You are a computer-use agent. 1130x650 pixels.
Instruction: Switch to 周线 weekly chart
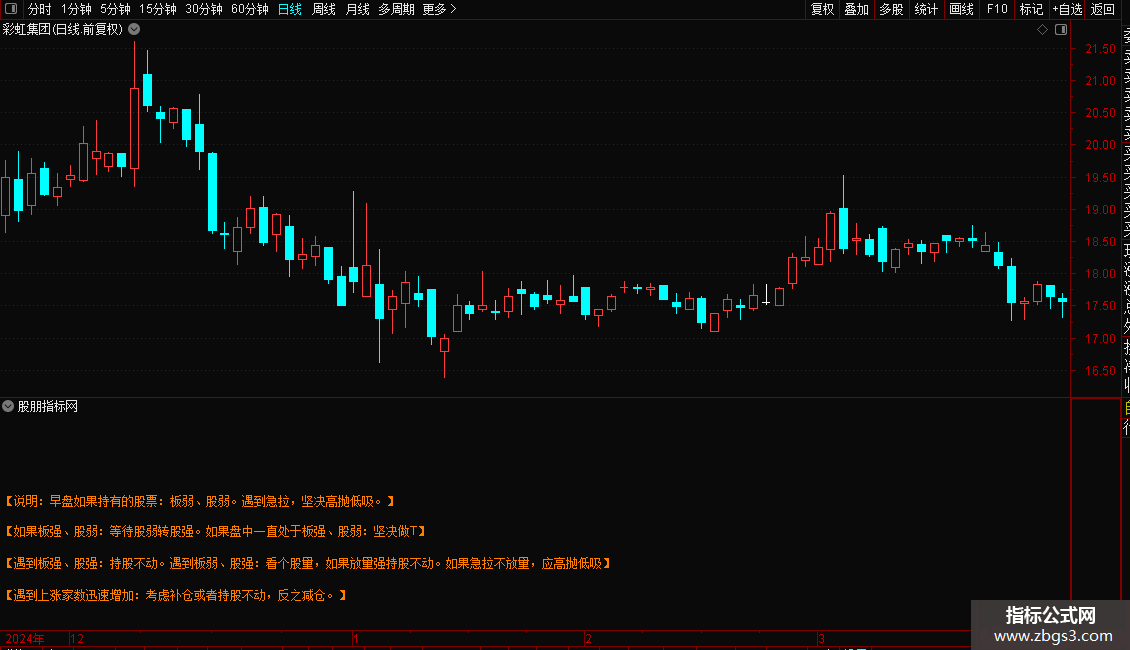point(324,9)
